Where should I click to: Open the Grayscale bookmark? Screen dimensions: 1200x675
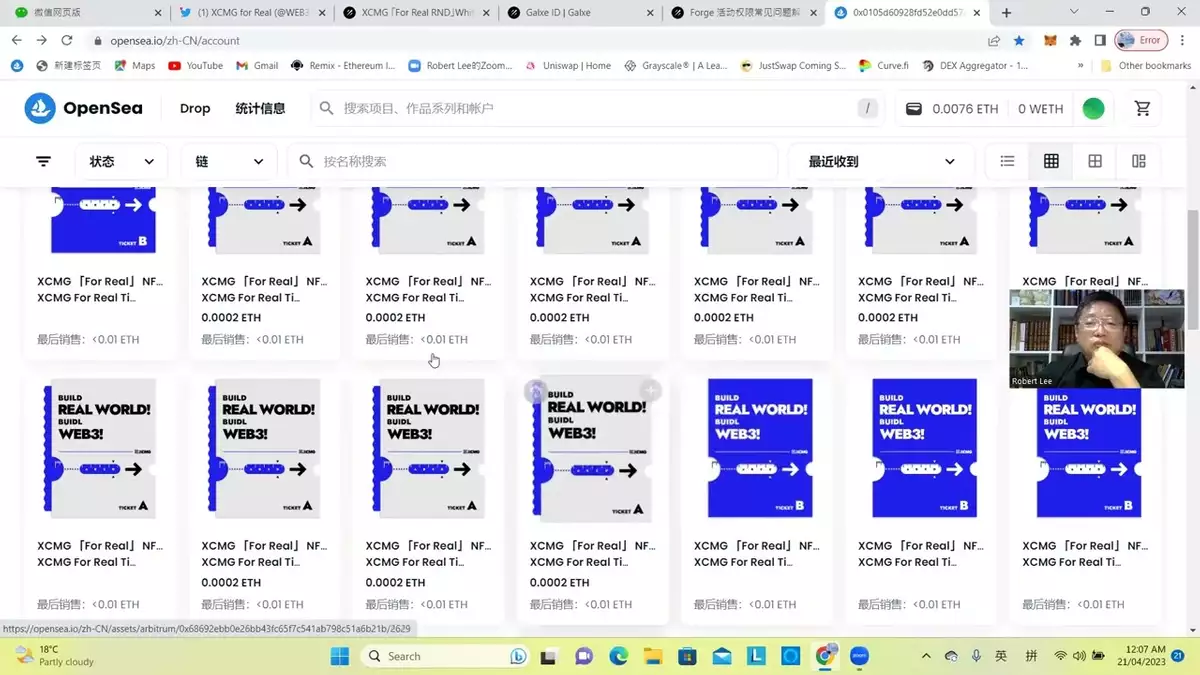676,66
